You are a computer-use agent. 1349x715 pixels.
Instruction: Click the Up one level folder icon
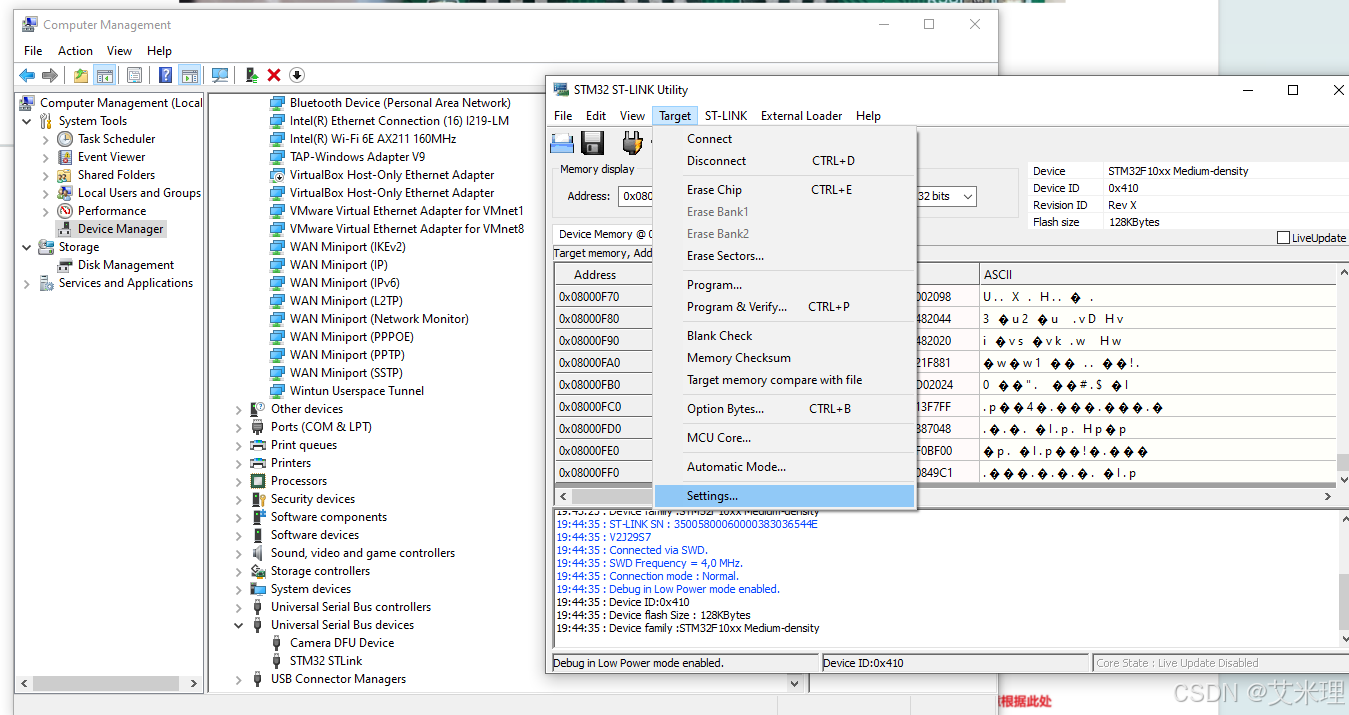(x=81, y=75)
